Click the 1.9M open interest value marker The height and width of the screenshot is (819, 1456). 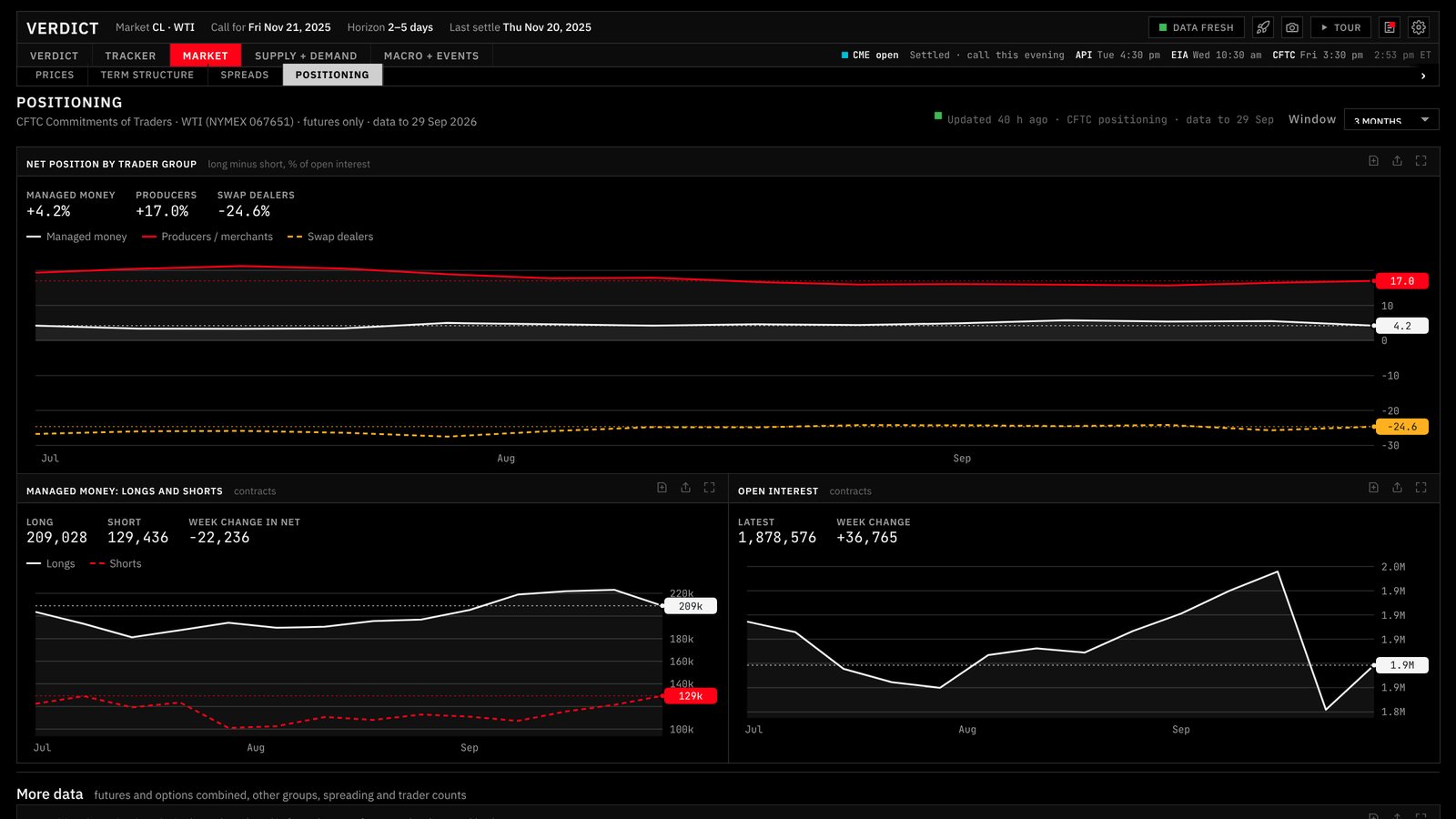pos(1402,665)
